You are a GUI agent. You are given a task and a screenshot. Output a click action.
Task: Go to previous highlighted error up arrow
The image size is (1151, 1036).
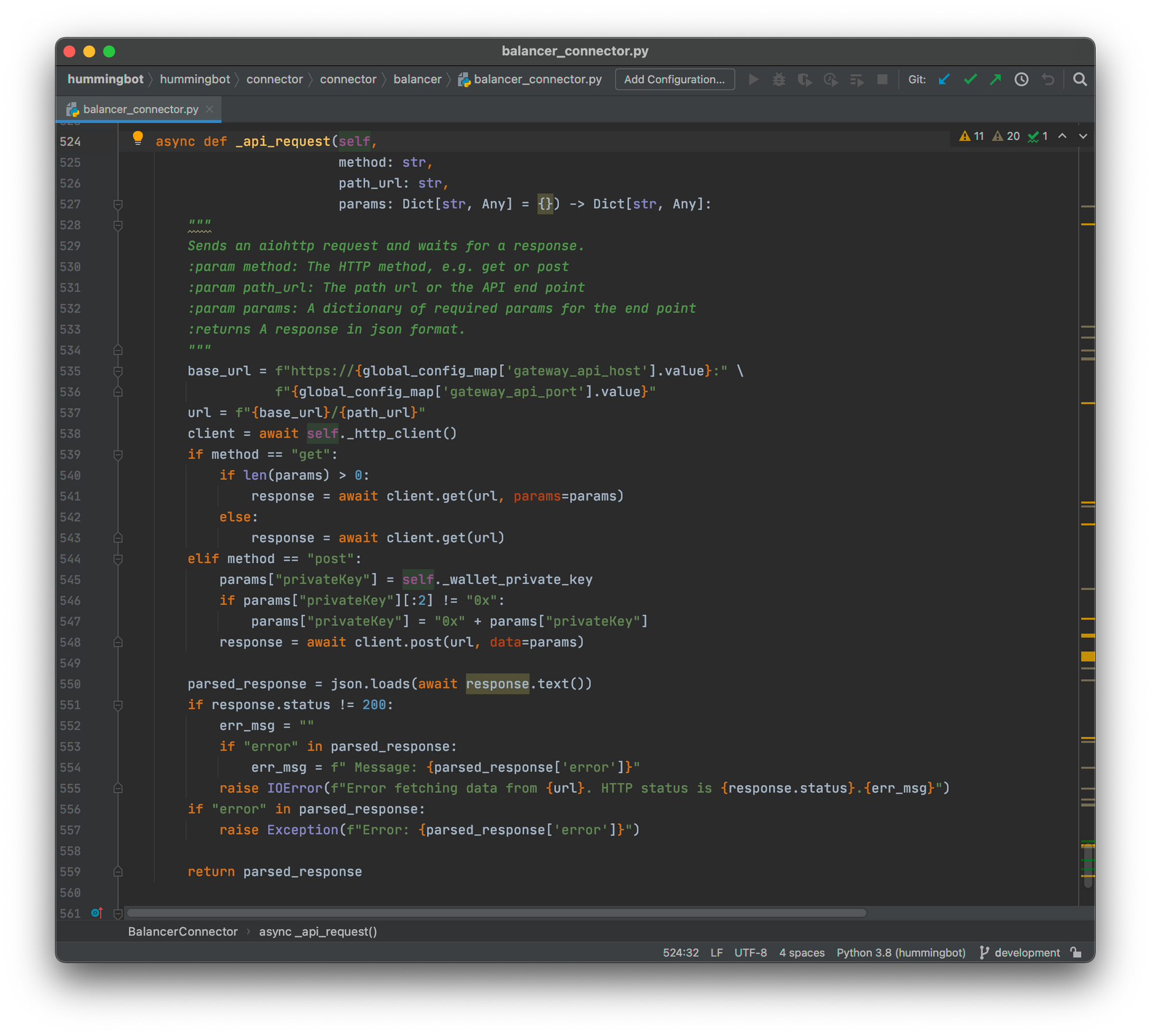click(1062, 136)
